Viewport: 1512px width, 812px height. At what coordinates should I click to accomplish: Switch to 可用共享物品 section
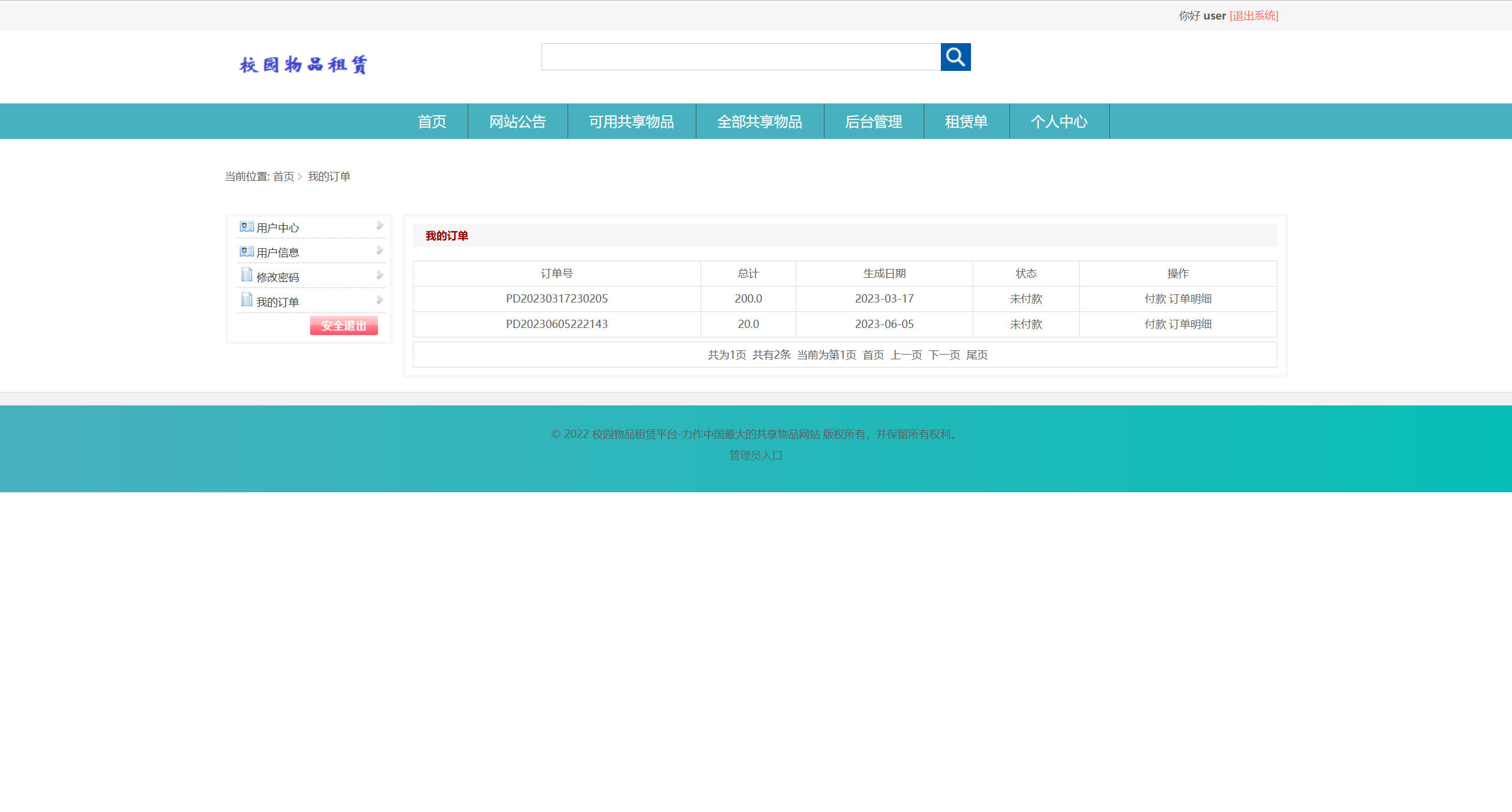(631, 122)
